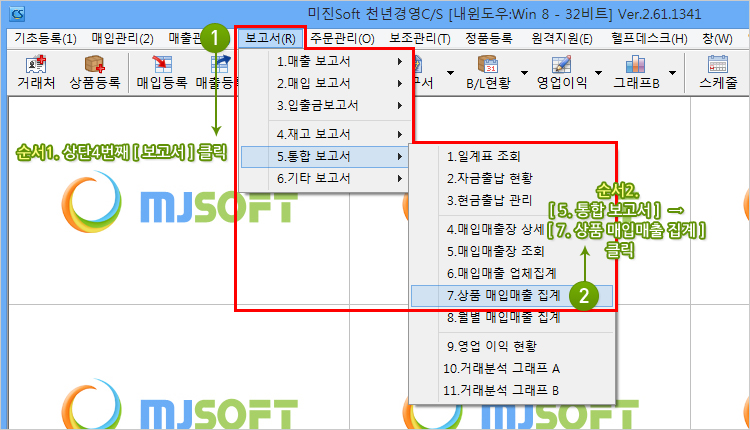The width and height of the screenshot is (750, 430).
Task: Select 10.거래분석 그래프 A entry
Action: (512, 368)
